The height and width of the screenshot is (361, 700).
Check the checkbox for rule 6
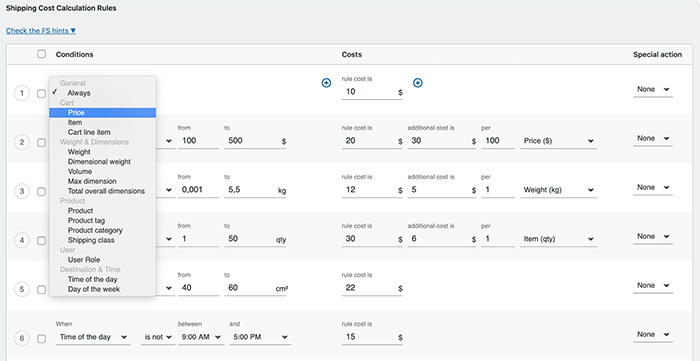(x=42, y=339)
